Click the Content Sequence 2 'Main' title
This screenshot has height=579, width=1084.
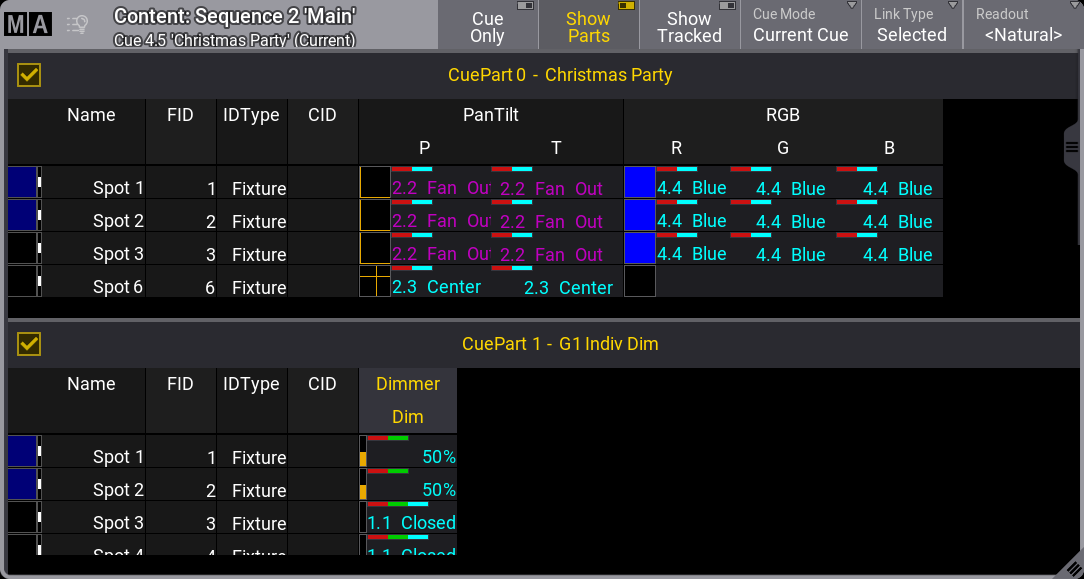pyautogui.click(x=235, y=16)
